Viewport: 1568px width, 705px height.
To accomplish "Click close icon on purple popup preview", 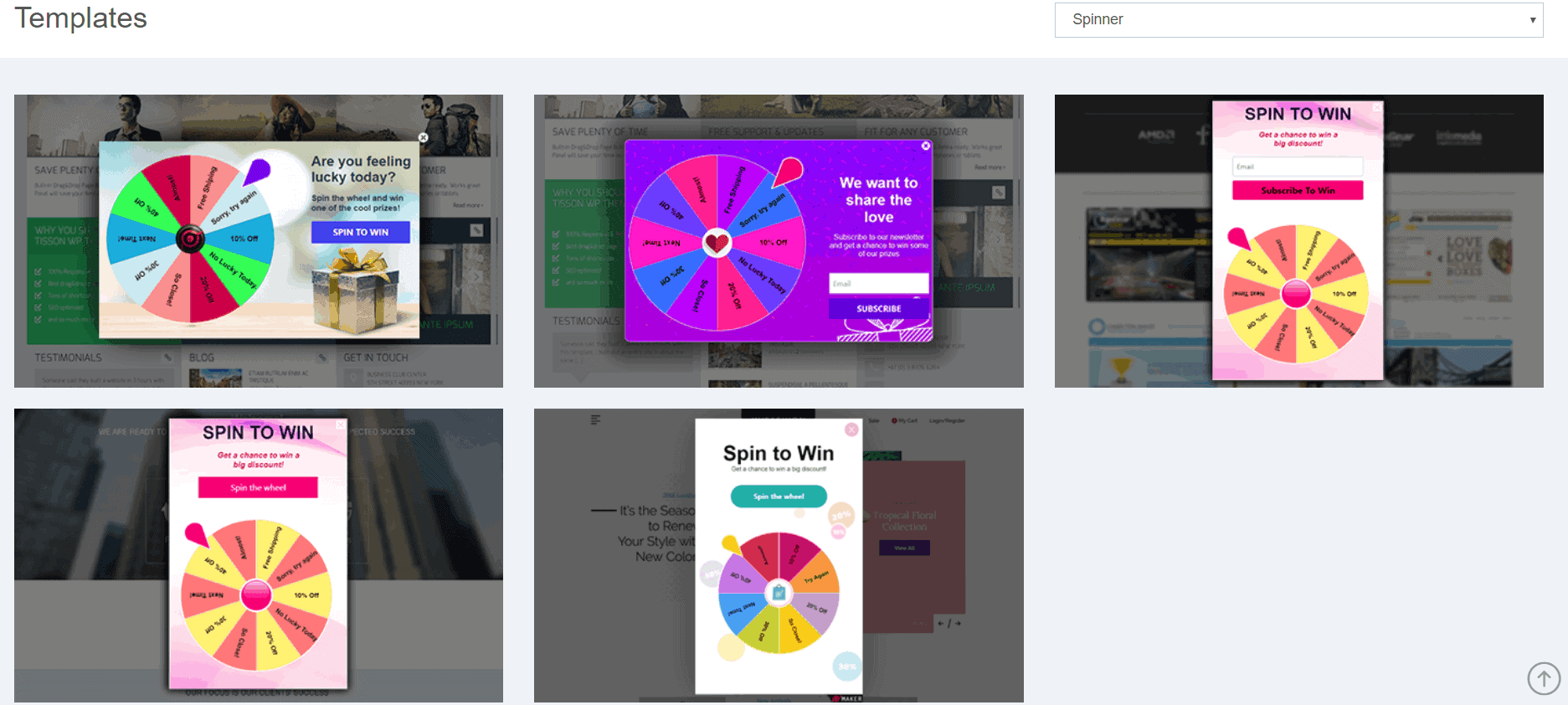I will click(926, 146).
